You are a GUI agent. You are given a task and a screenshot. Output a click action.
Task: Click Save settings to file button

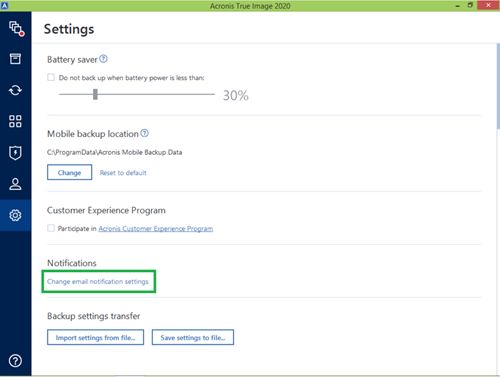pyautogui.click(x=193, y=337)
